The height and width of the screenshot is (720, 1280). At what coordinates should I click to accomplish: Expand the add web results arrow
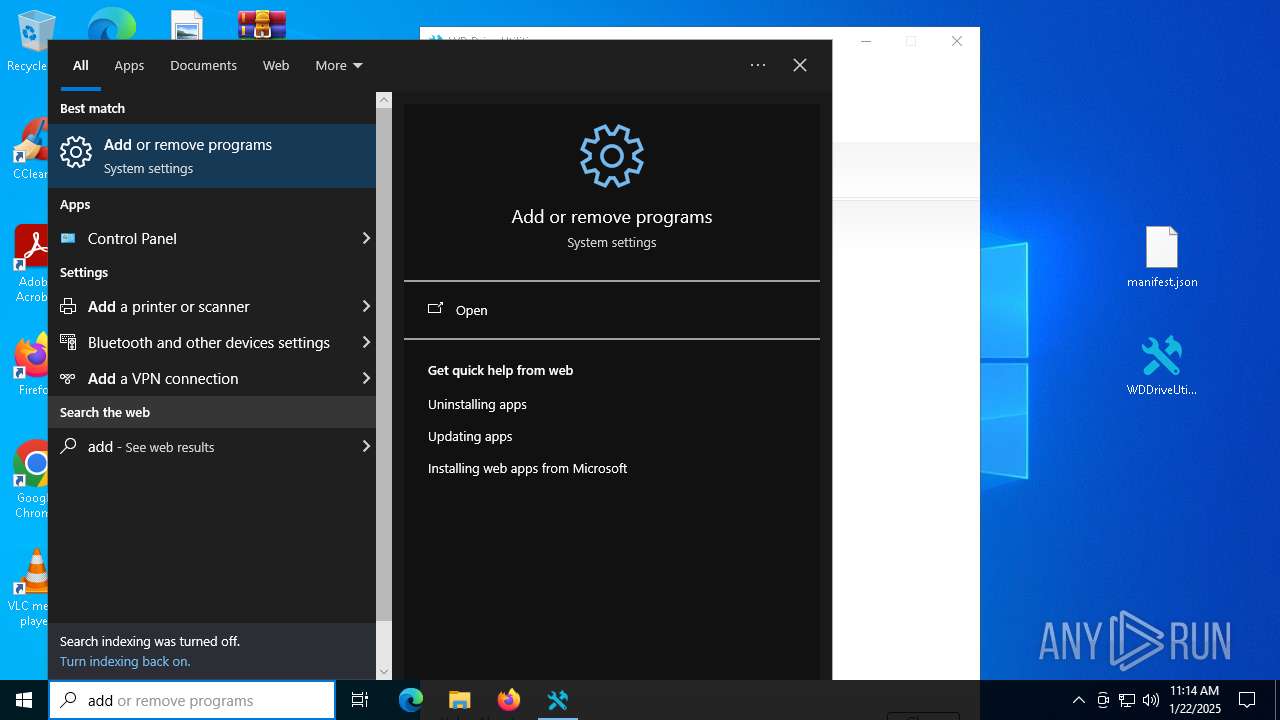tap(366, 446)
